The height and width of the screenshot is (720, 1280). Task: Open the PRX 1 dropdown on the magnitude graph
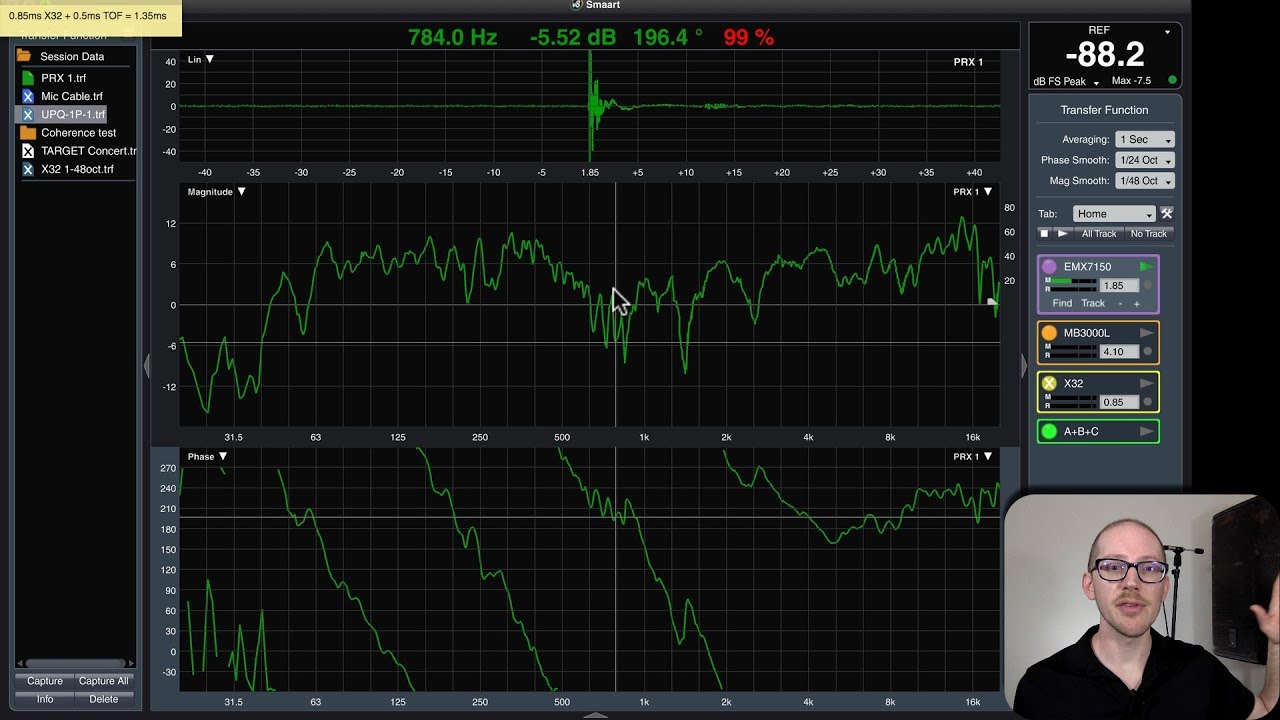tap(972, 192)
